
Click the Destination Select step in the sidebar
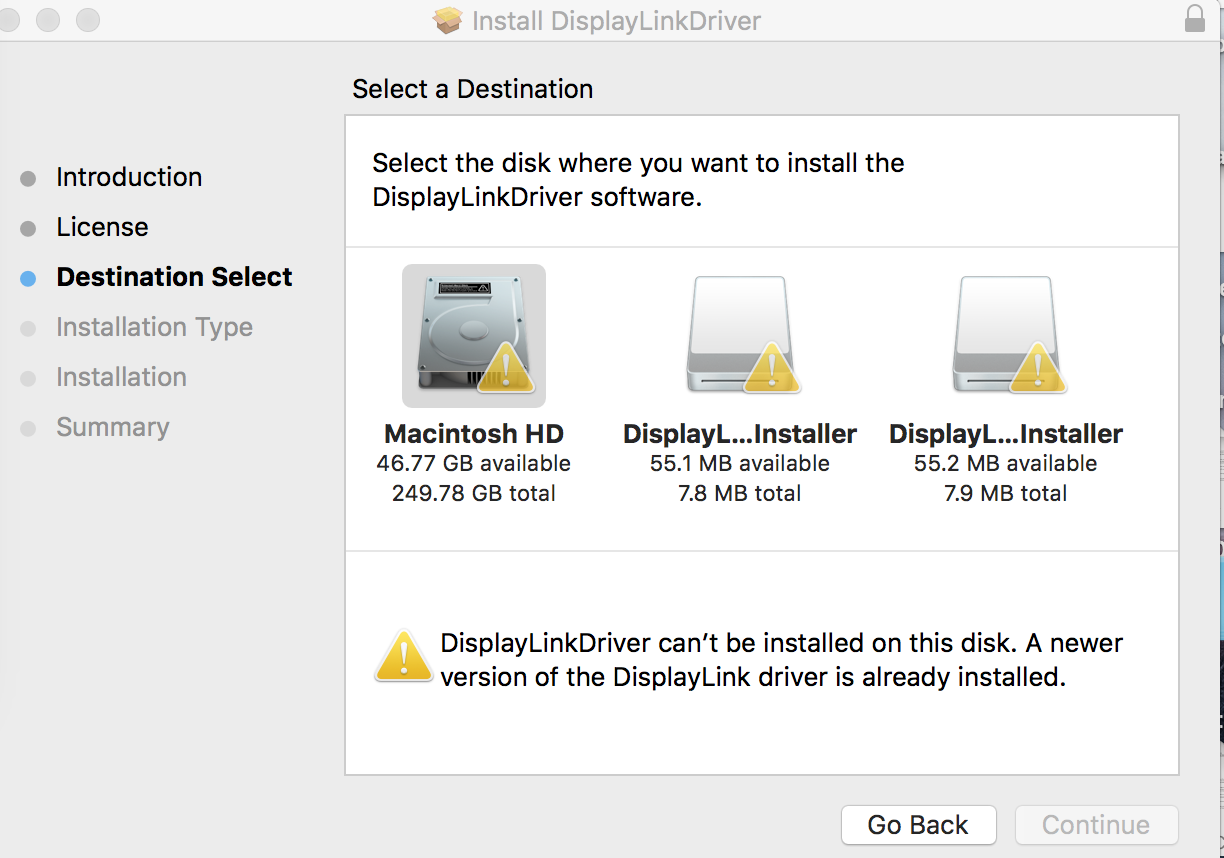(174, 277)
